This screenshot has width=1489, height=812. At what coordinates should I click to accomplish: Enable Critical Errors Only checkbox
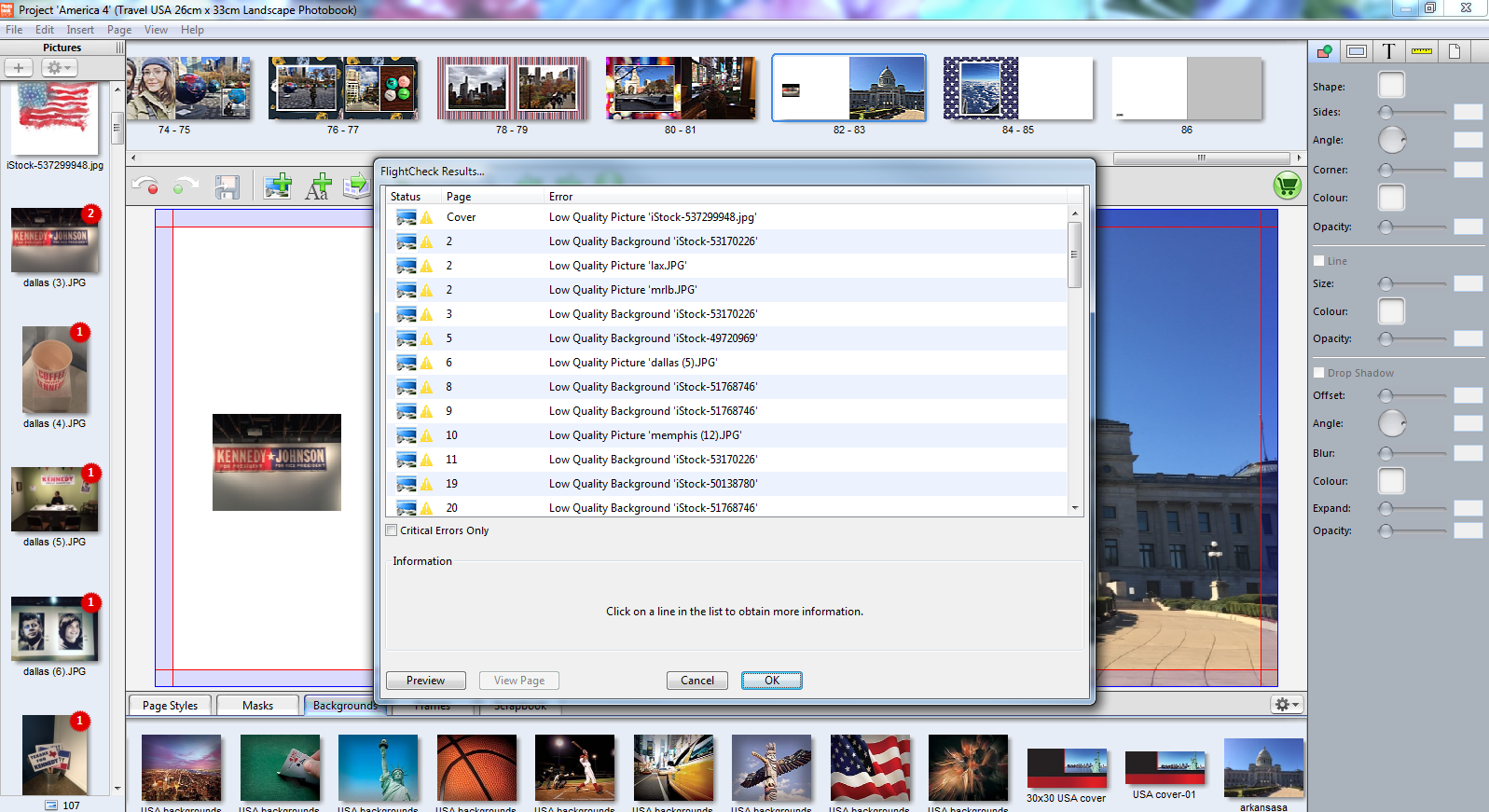pyautogui.click(x=392, y=530)
